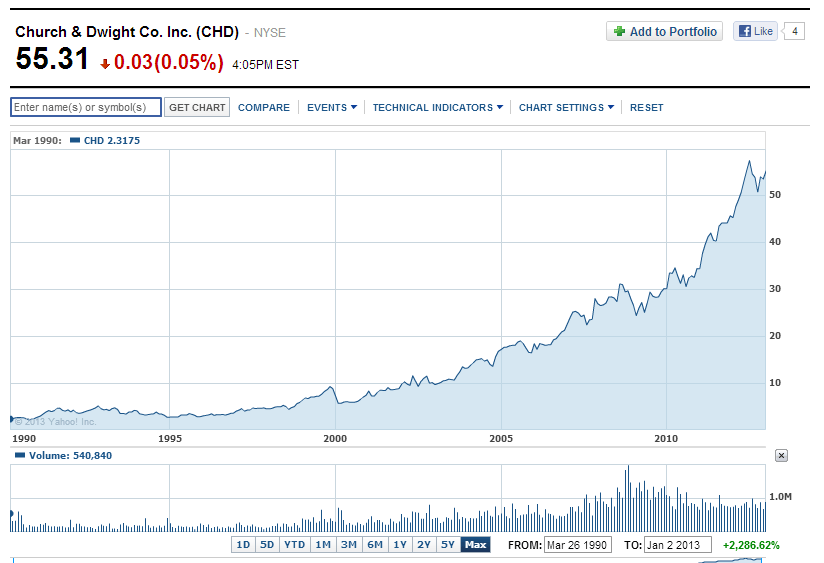824x563 pixels.
Task: Click the 30 y-axis price label
Action: [x=775, y=289]
